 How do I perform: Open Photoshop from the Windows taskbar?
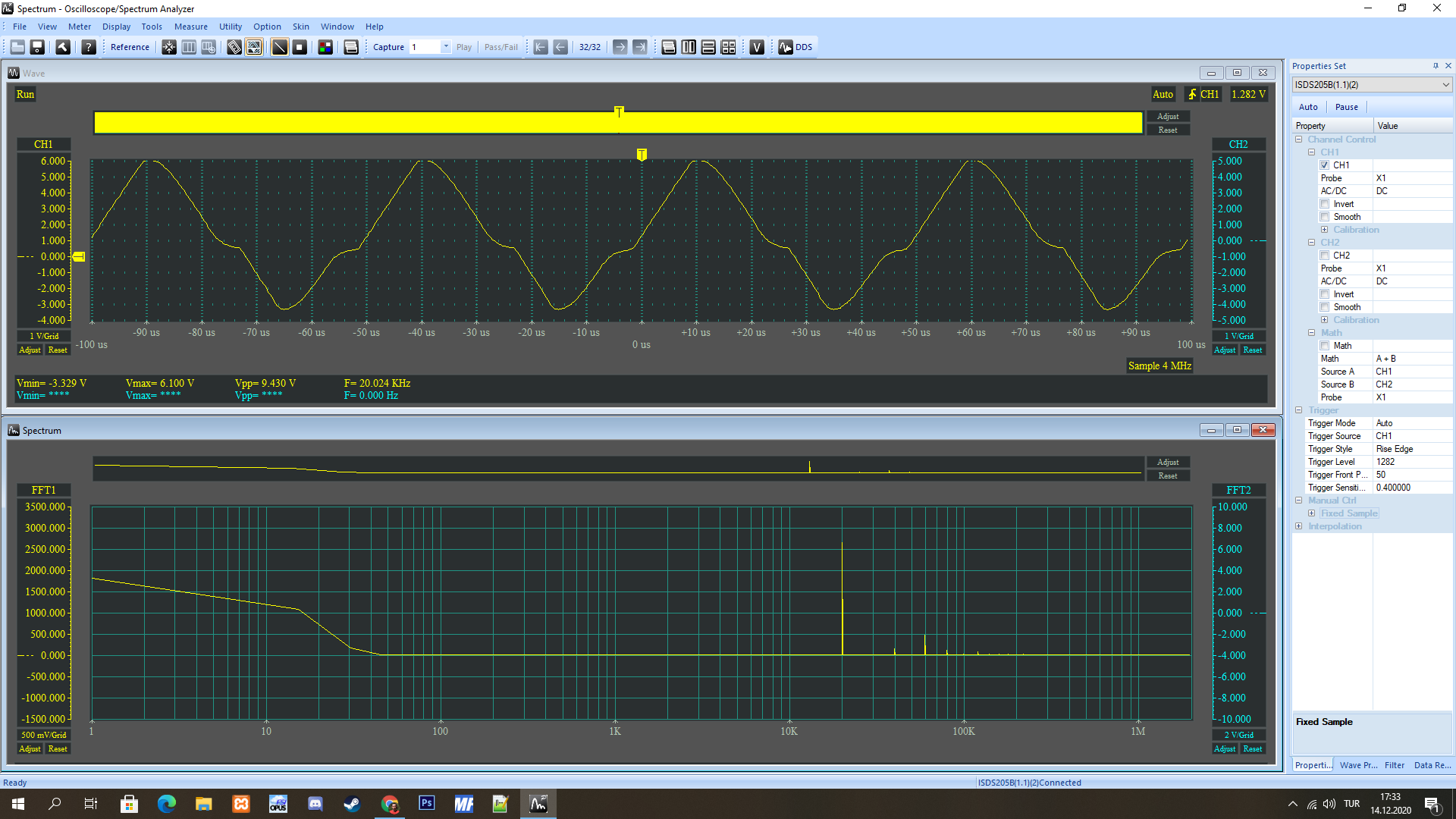[x=427, y=804]
